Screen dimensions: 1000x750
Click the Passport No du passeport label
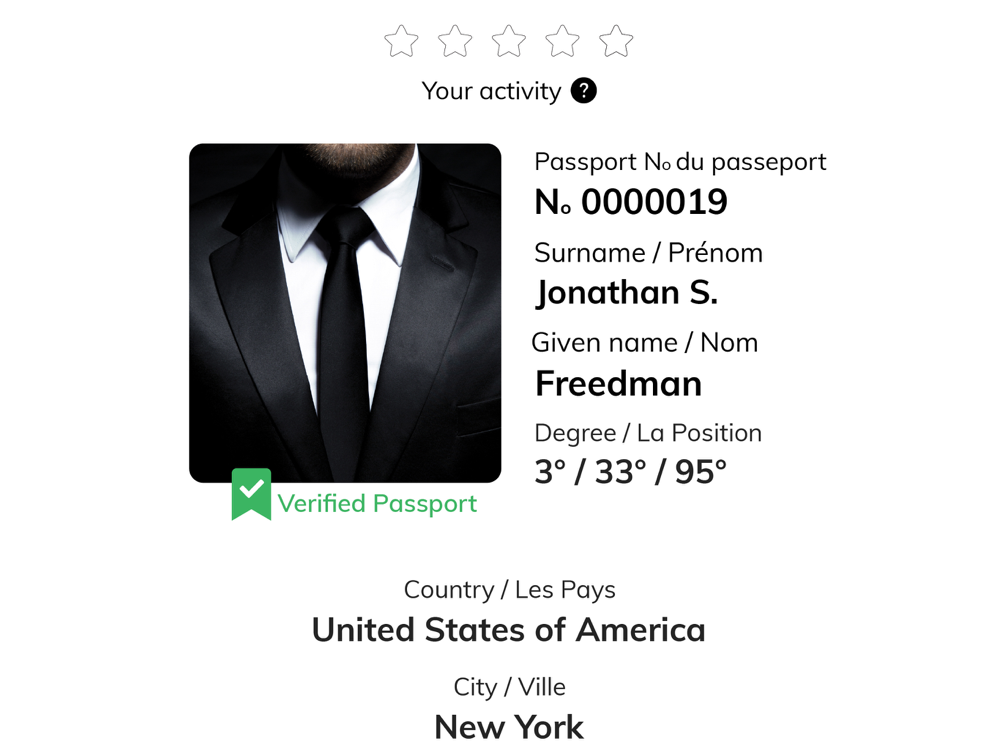point(680,162)
